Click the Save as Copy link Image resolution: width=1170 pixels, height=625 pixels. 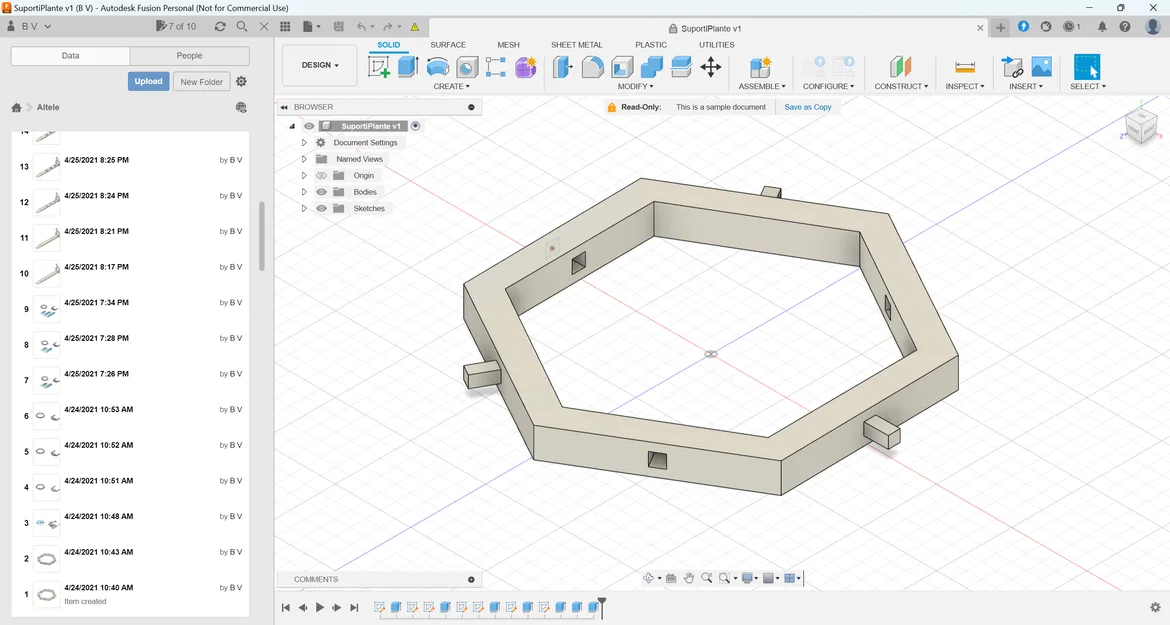click(x=807, y=107)
